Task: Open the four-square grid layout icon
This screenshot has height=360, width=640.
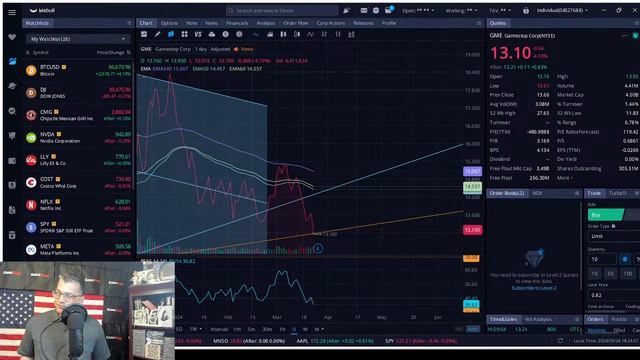Action: [184, 35]
